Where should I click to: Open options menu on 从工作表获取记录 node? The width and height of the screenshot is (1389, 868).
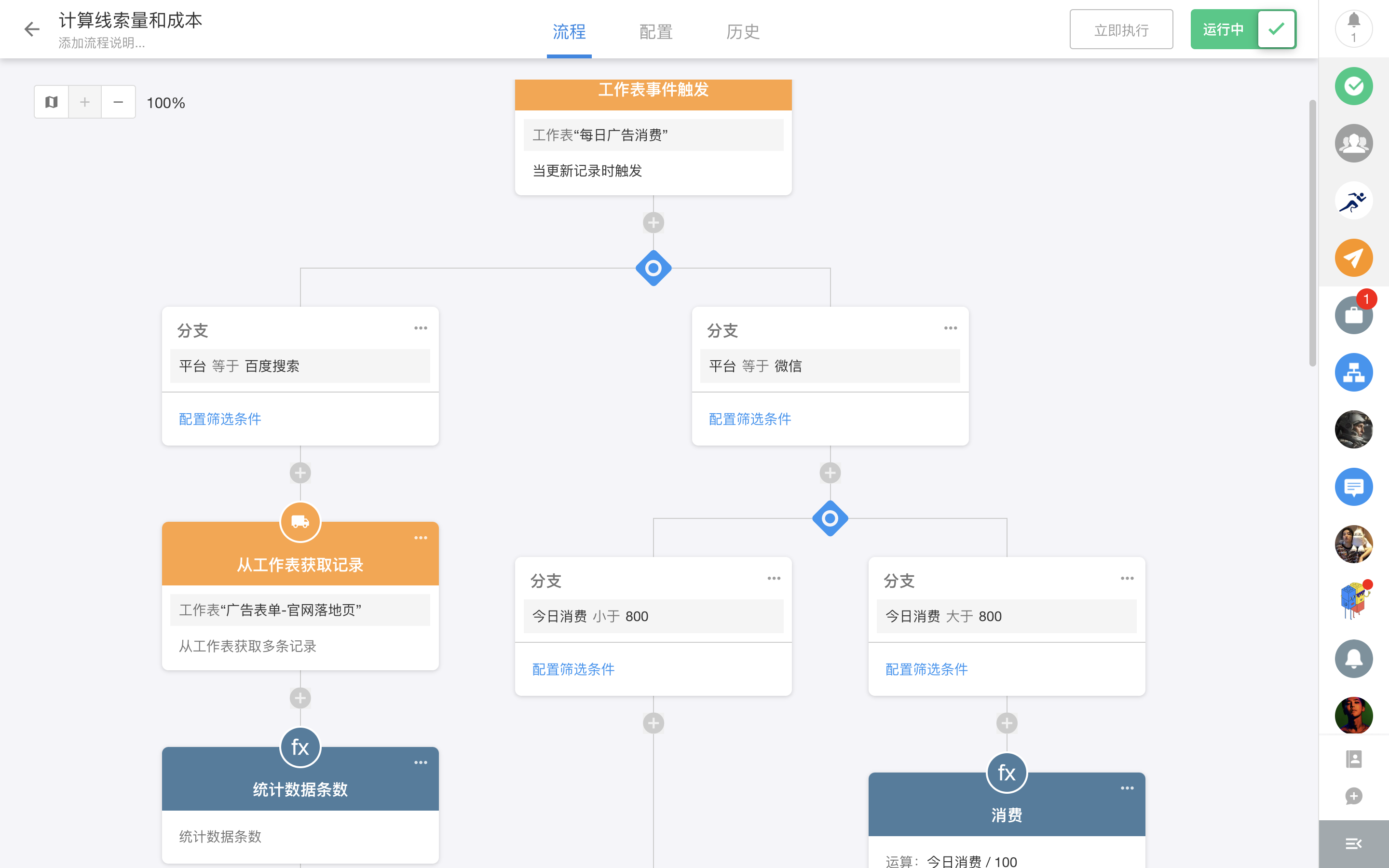coord(421,538)
